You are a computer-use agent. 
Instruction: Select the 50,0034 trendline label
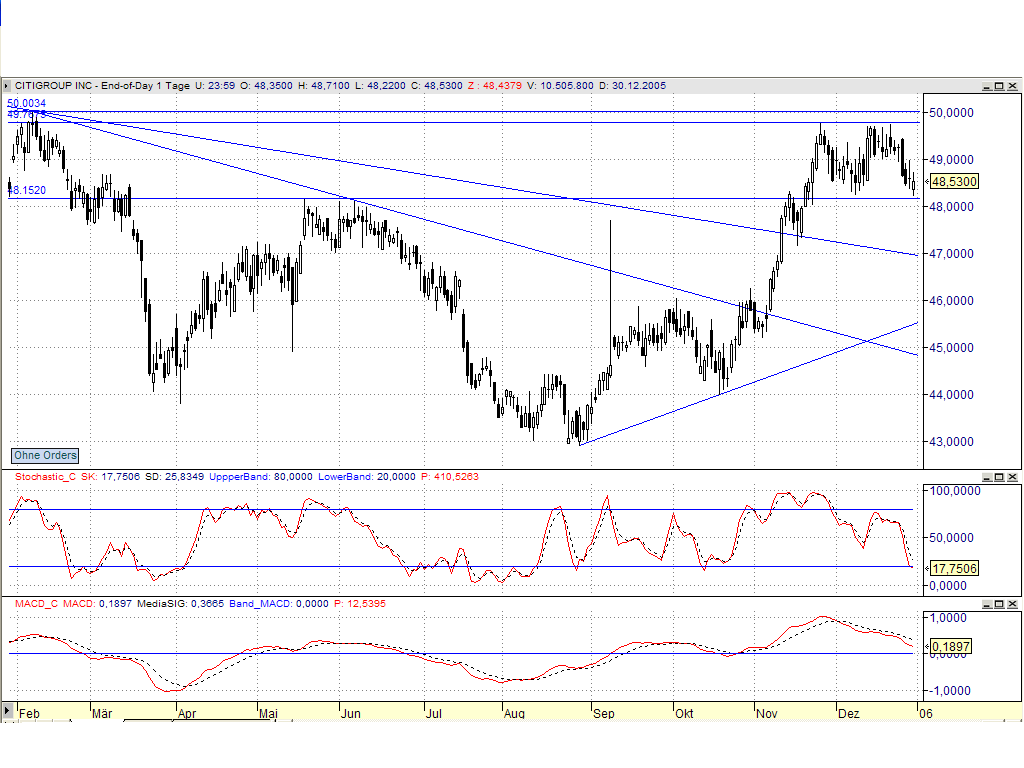click(24, 103)
